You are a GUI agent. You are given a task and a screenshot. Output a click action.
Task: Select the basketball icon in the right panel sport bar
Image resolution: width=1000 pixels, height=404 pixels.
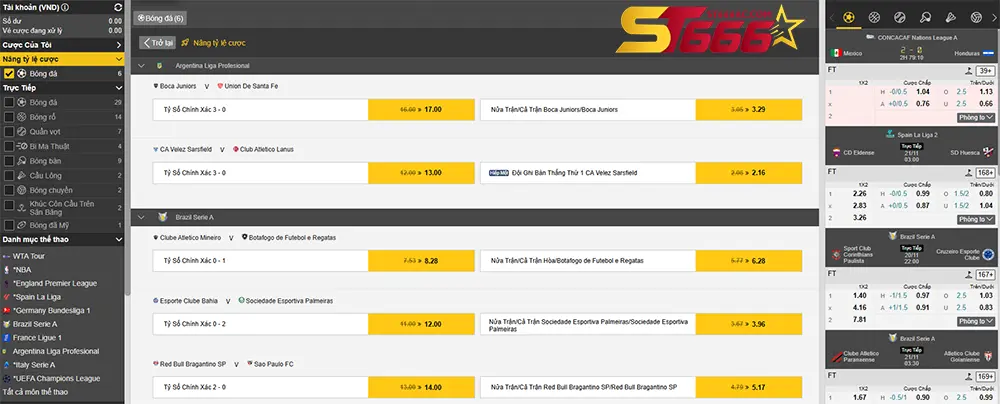click(x=874, y=17)
